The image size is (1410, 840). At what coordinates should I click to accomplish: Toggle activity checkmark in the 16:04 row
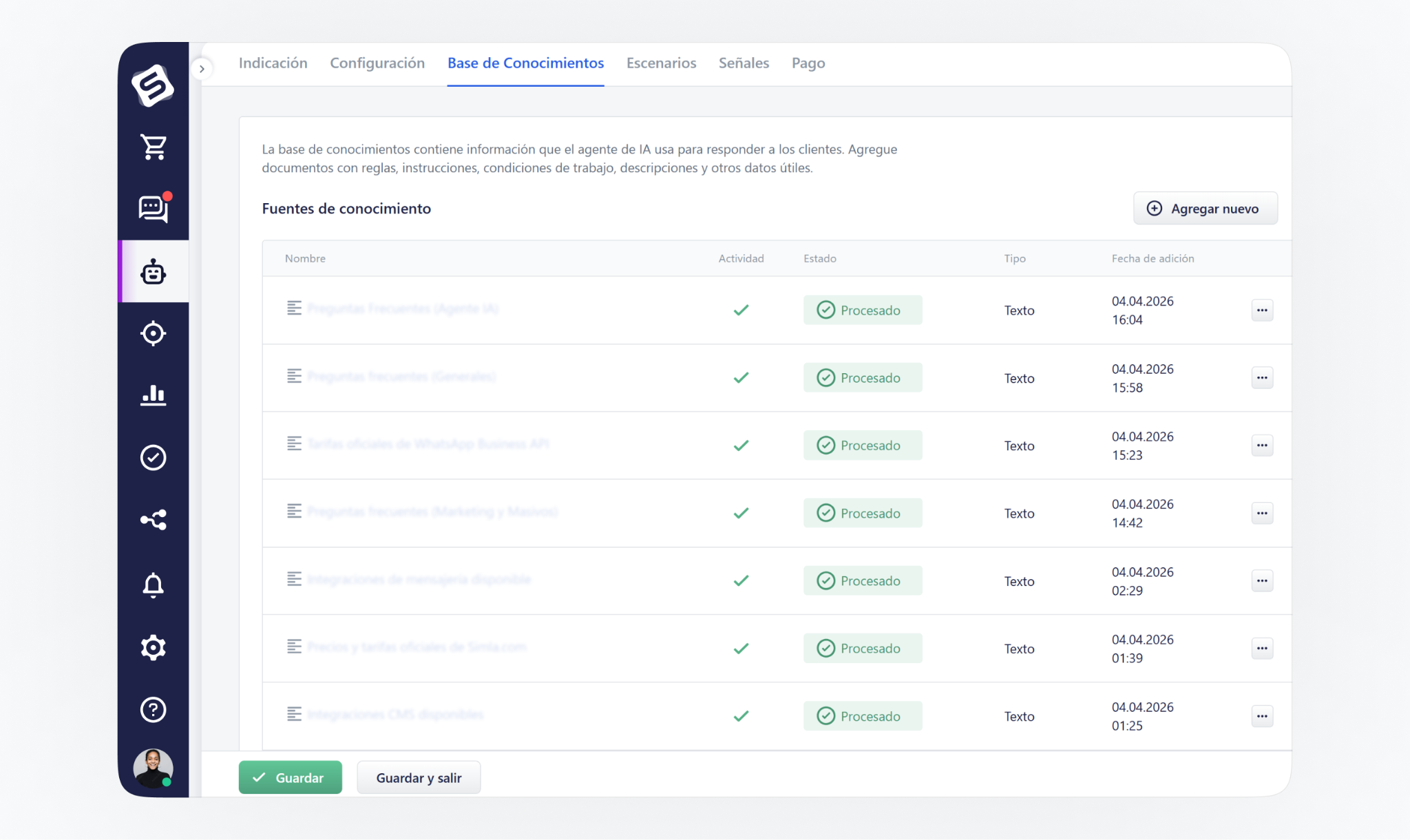click(x=741, y=310)
